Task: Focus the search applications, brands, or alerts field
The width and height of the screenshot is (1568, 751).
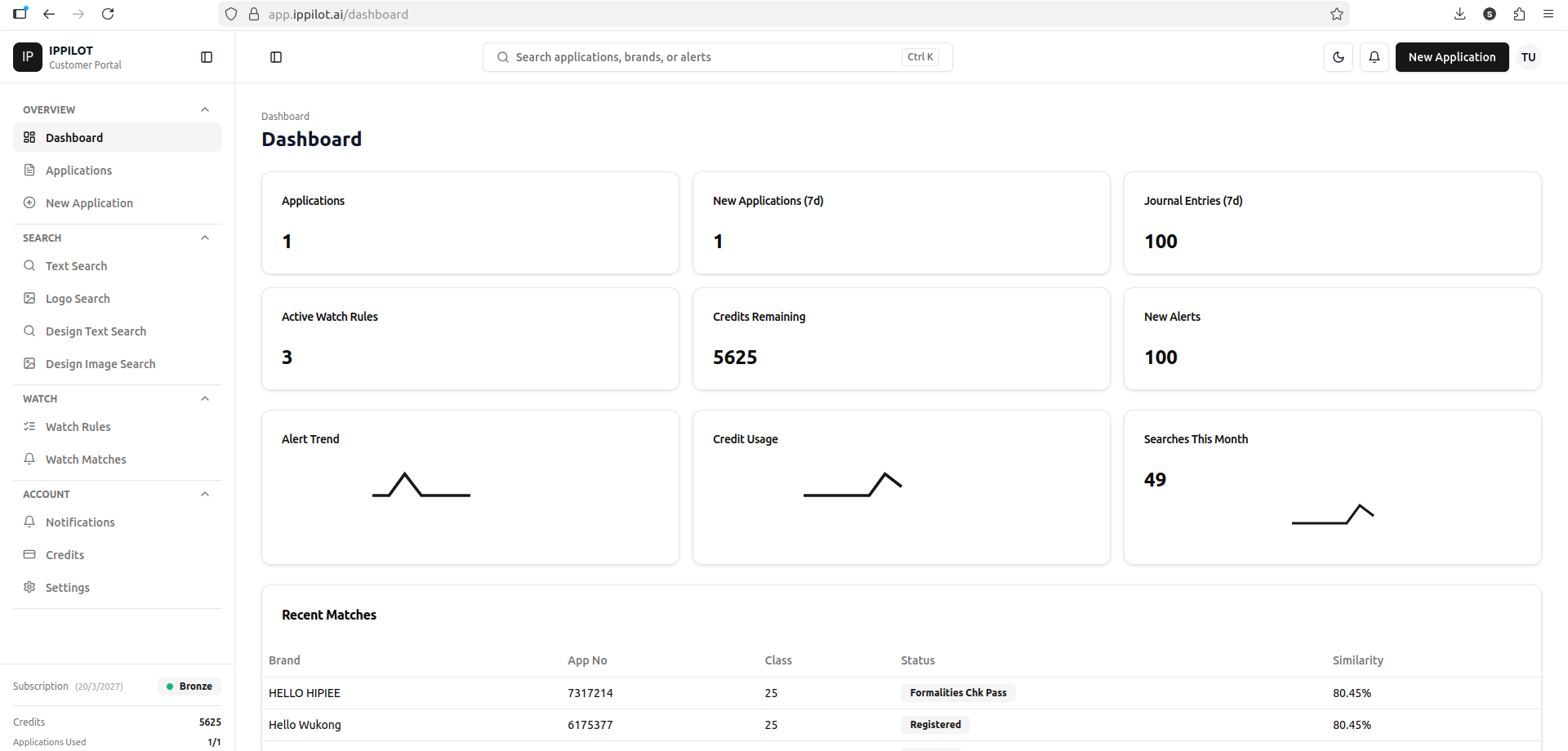Action: (x=702, y=57)
